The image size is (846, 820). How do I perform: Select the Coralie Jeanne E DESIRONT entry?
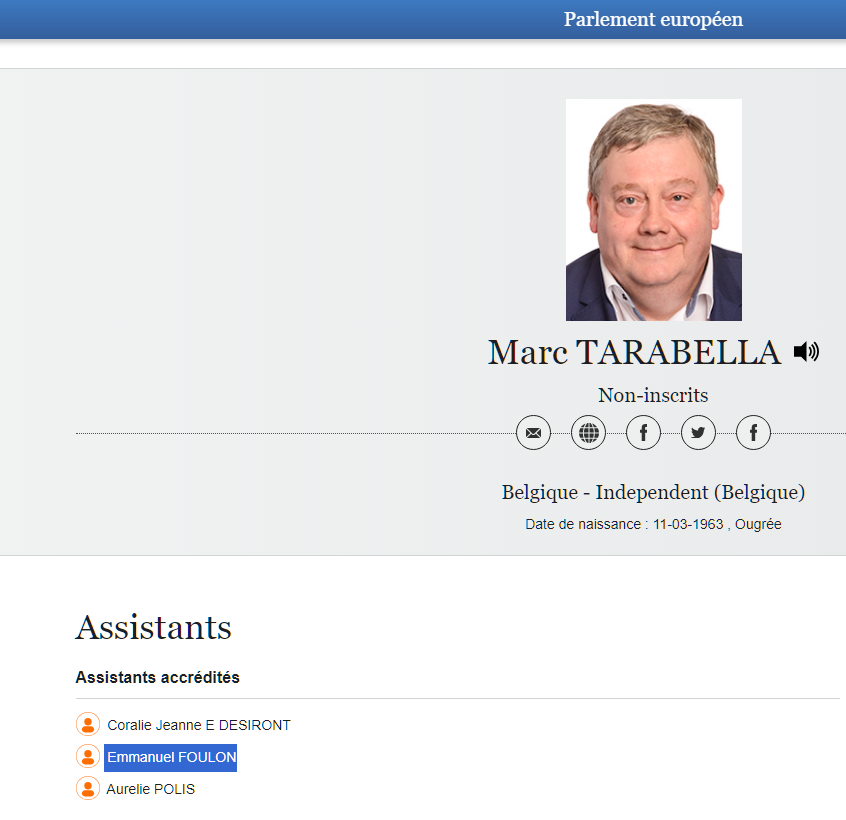(199, 725)
